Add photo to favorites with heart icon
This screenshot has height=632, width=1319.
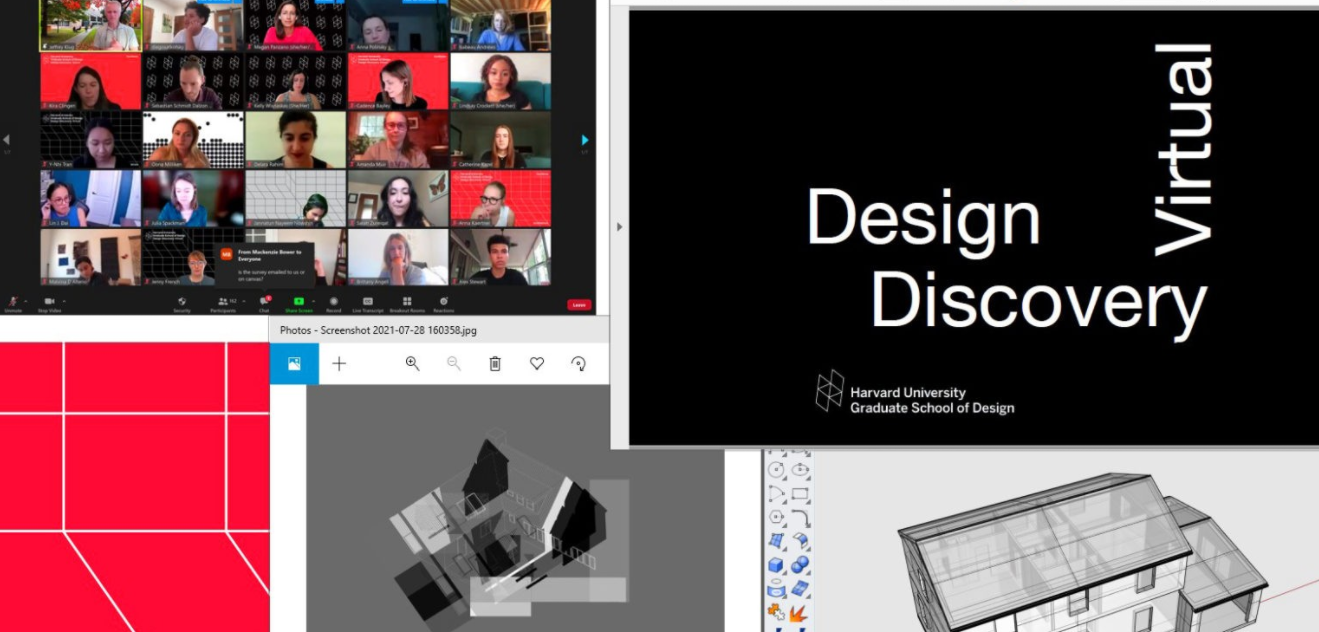(537, 364)
